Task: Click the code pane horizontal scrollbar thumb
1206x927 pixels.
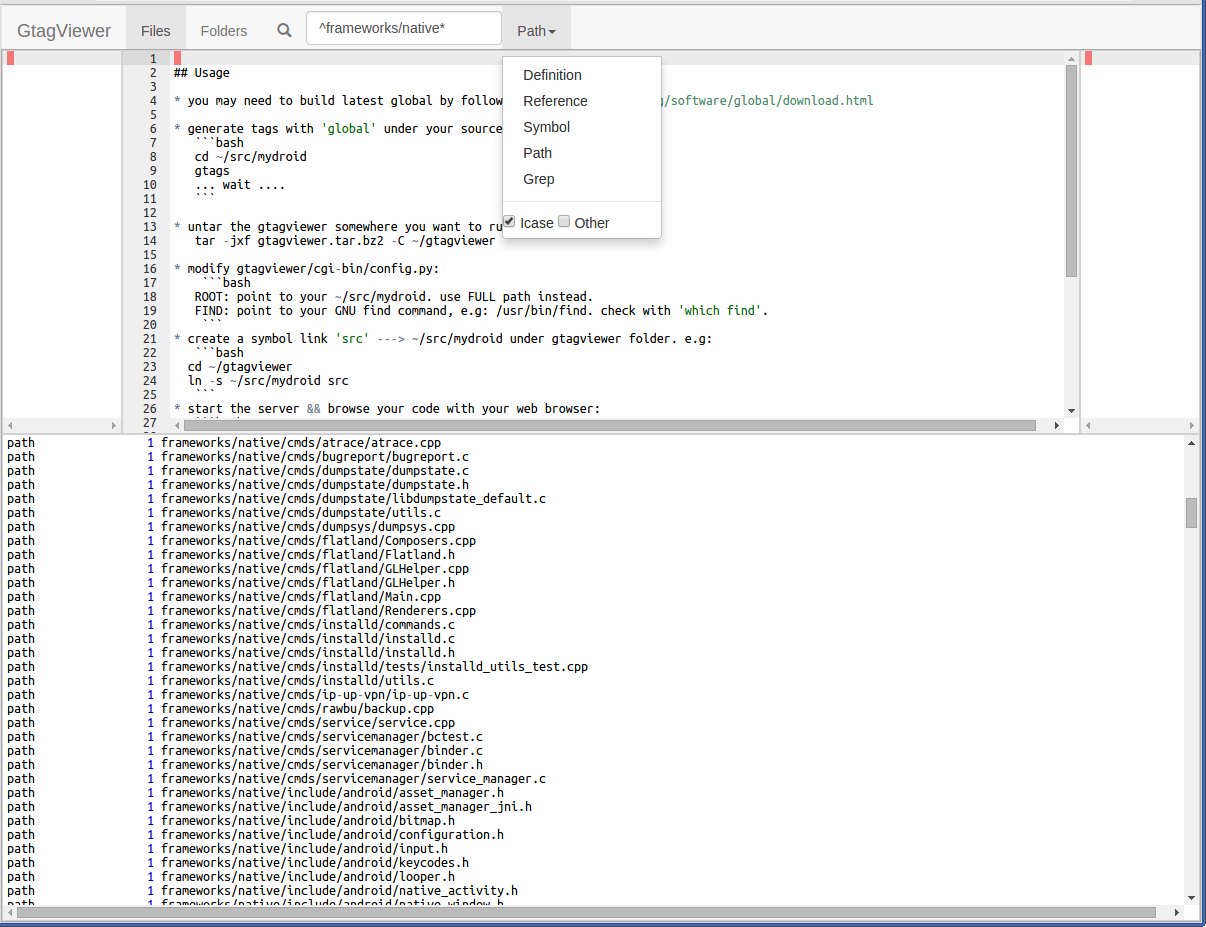Action: click(610, 425)
